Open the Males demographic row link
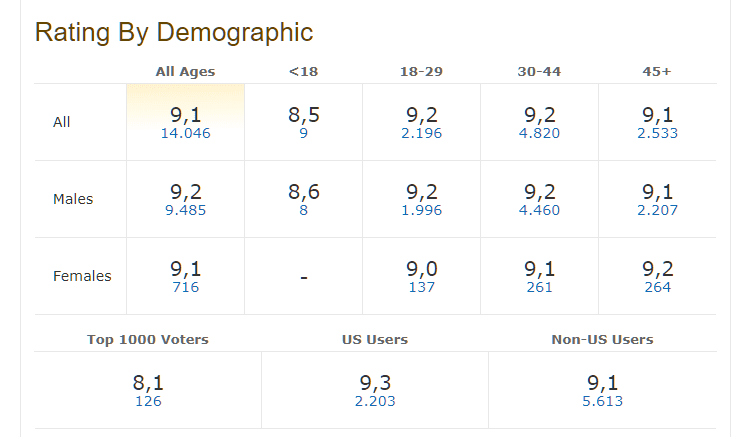This screenshot has height=437, width=747. (73, 199)
